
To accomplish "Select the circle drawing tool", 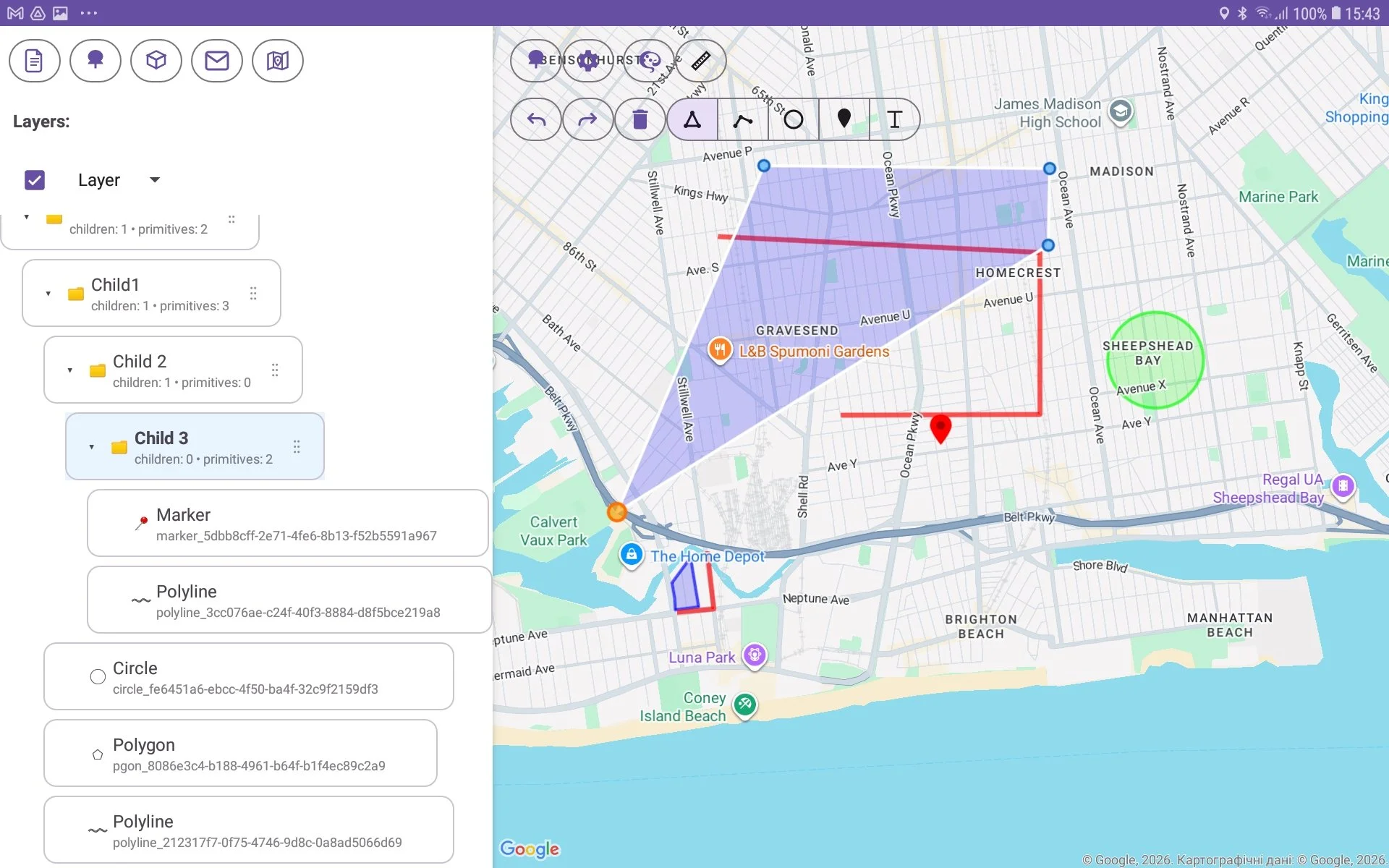I will click(x=794, y=119).
